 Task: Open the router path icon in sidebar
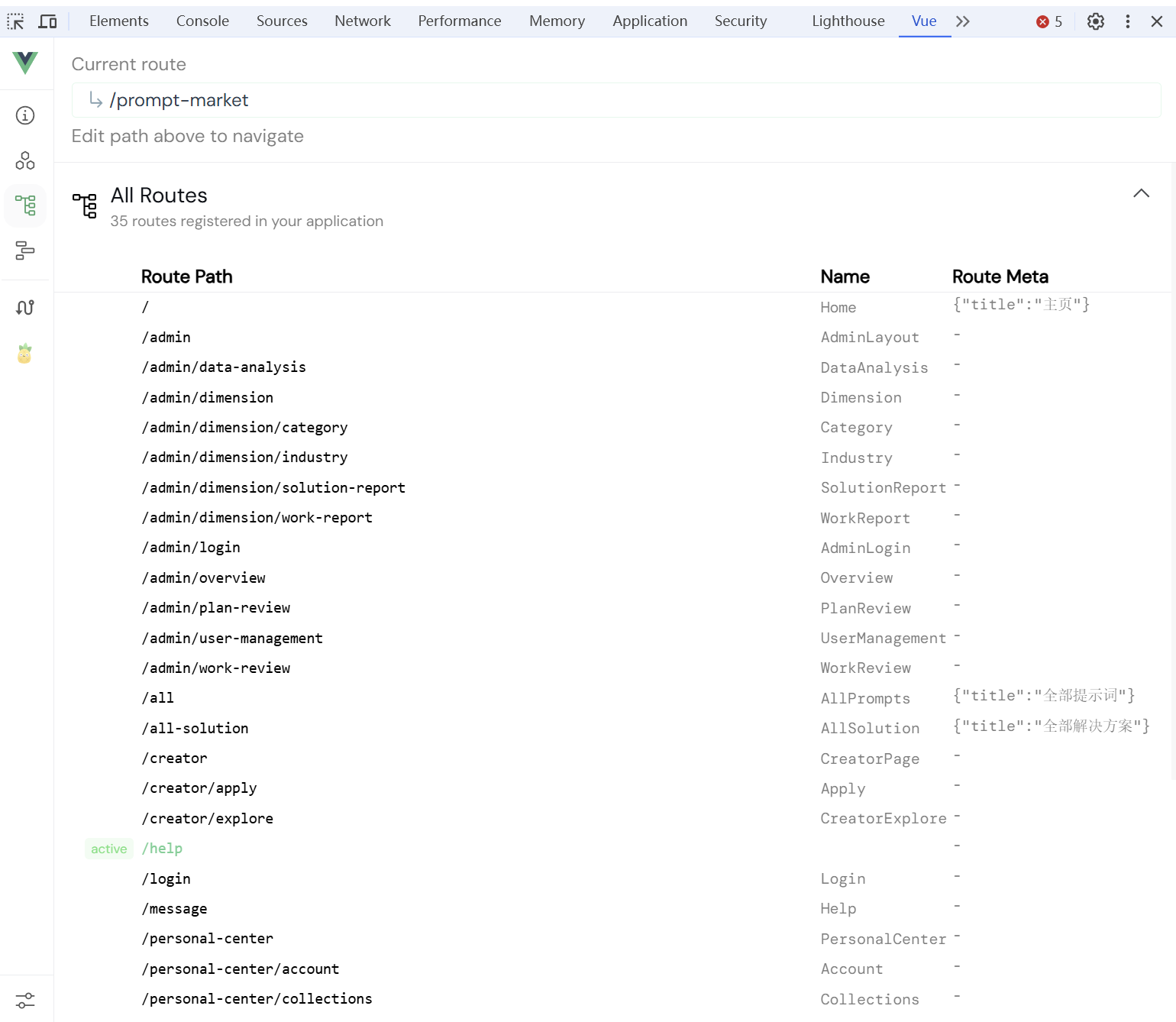pyautogui.click(x=25, y=307)
